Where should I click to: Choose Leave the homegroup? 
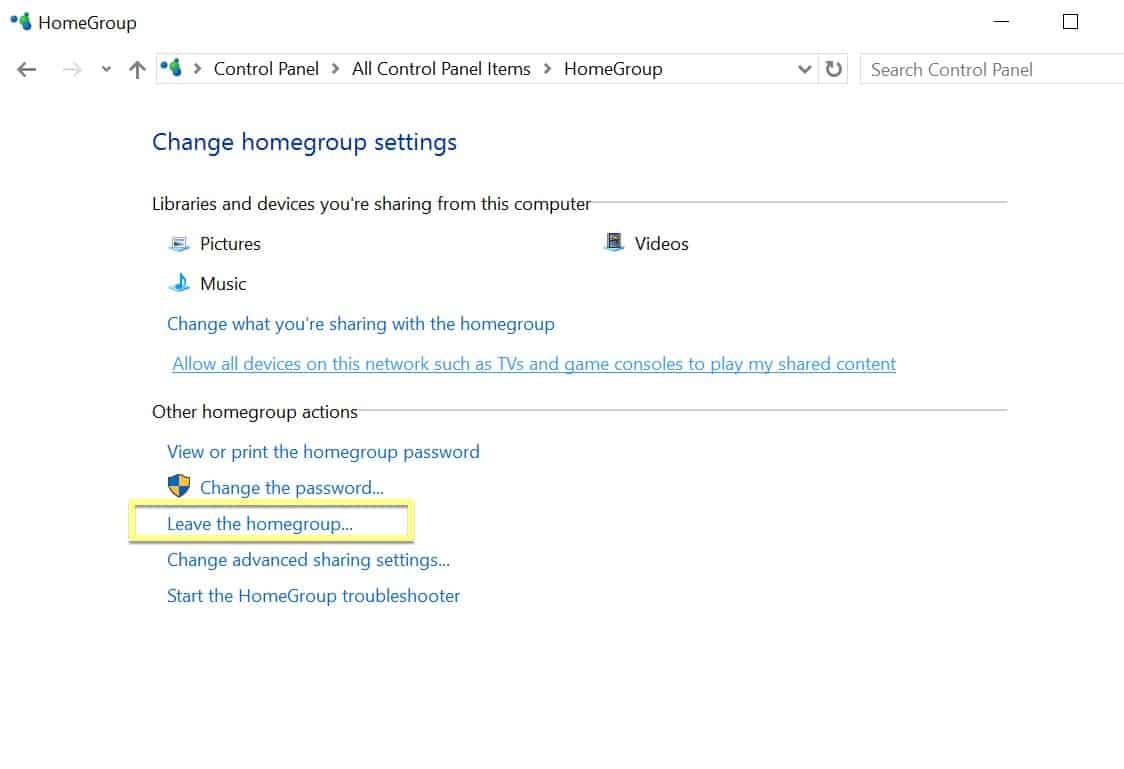point(259,524)
